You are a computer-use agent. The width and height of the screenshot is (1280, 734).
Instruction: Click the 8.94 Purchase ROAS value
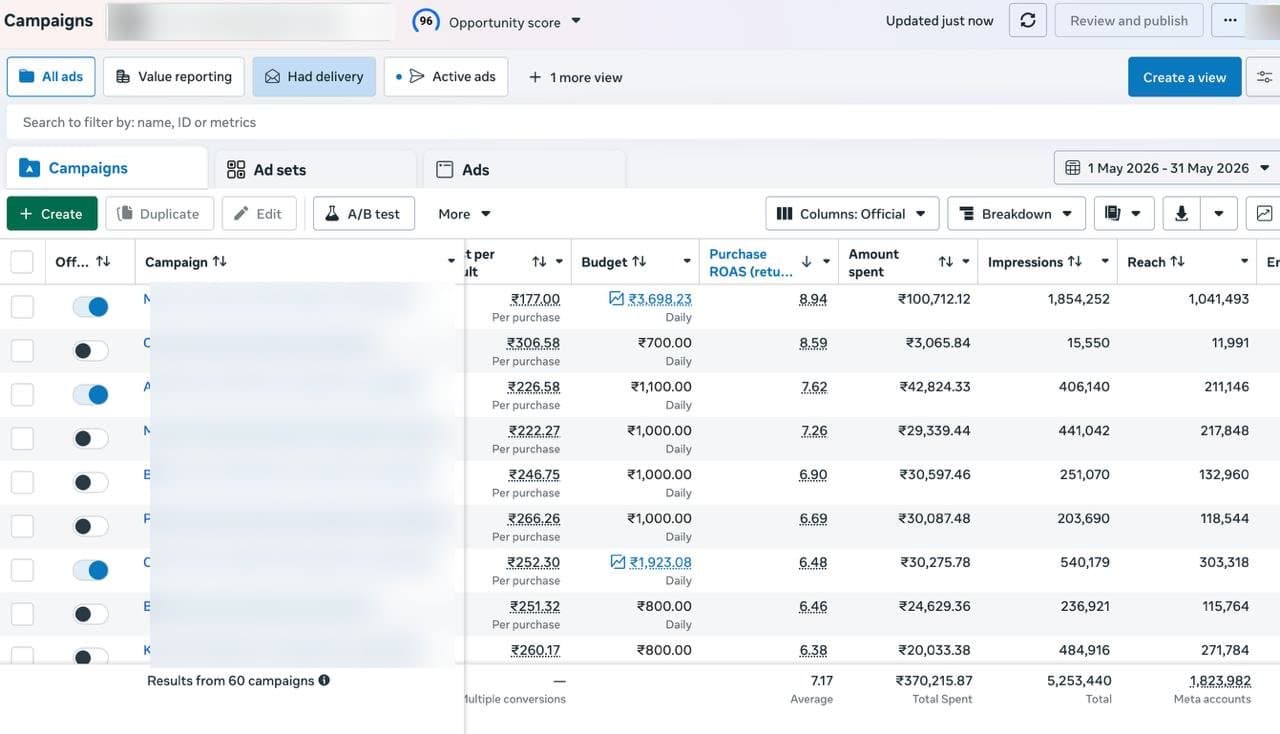coord(813,298)
